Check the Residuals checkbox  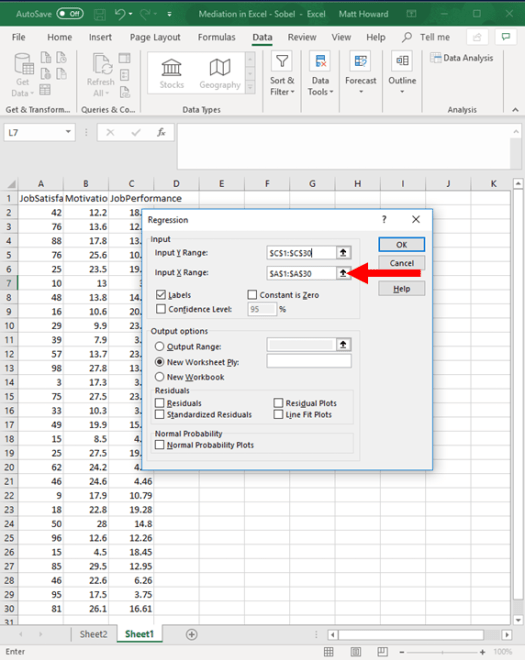coord(160,403)
